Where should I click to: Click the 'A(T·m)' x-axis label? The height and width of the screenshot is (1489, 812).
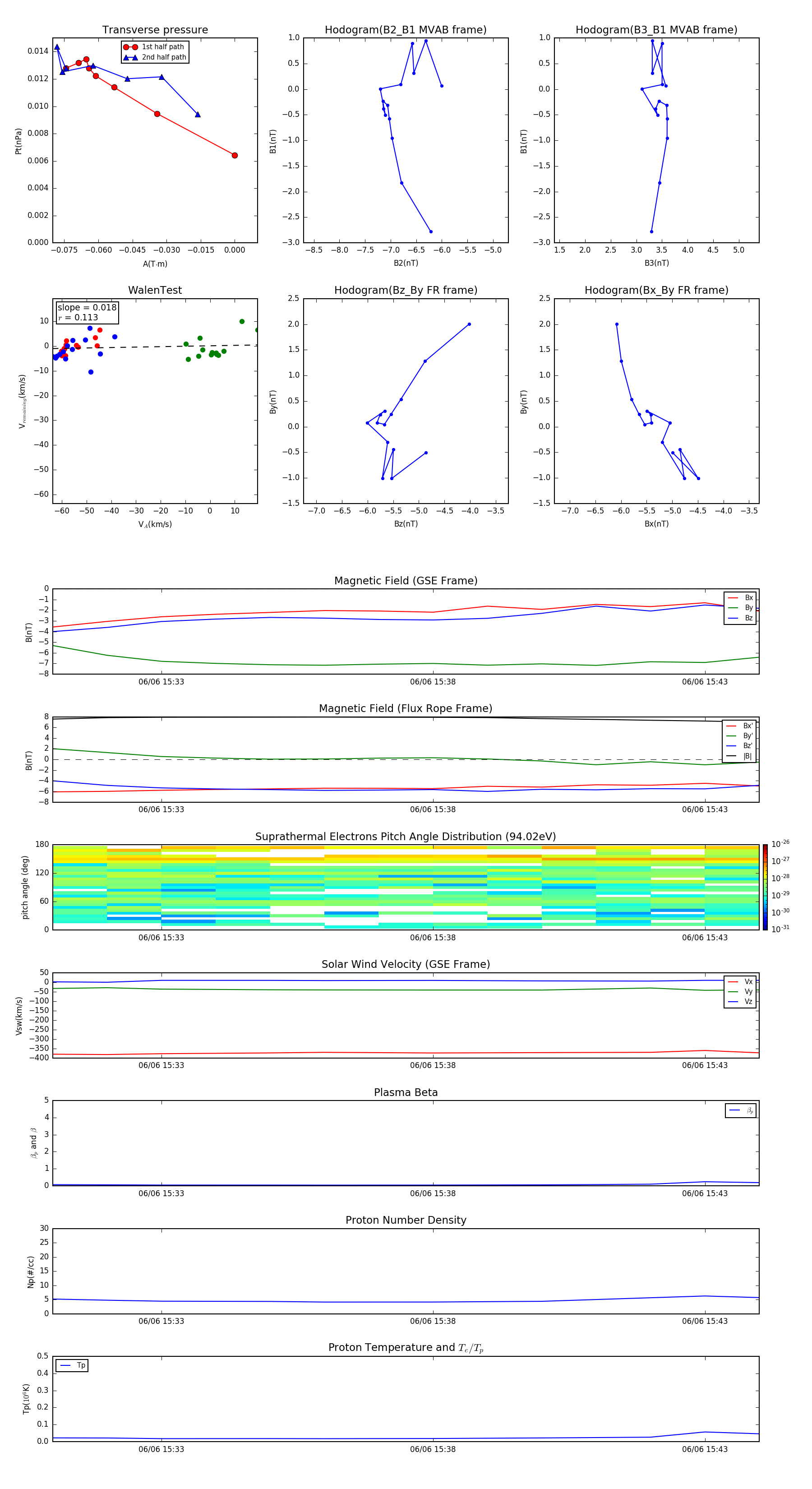point(155,264)
